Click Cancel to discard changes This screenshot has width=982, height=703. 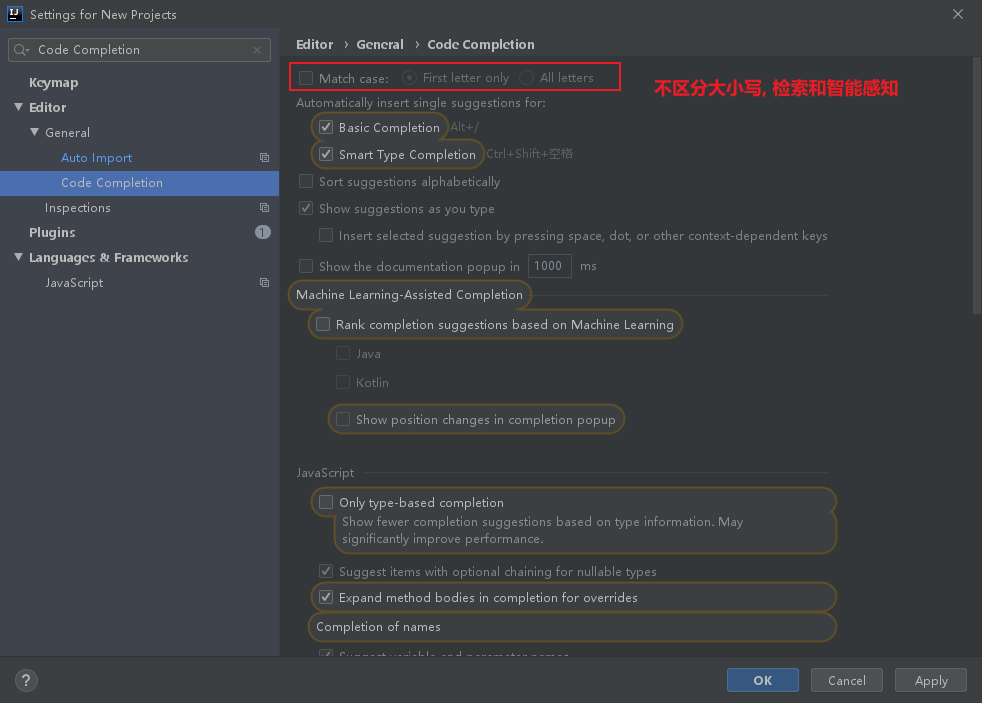(847, 680)
